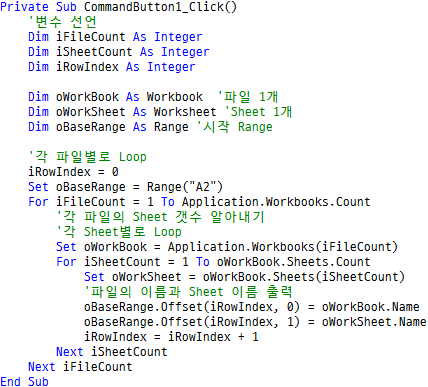Click the 'Dim iFileCount As Integer' line

click(x=115, y=37)
